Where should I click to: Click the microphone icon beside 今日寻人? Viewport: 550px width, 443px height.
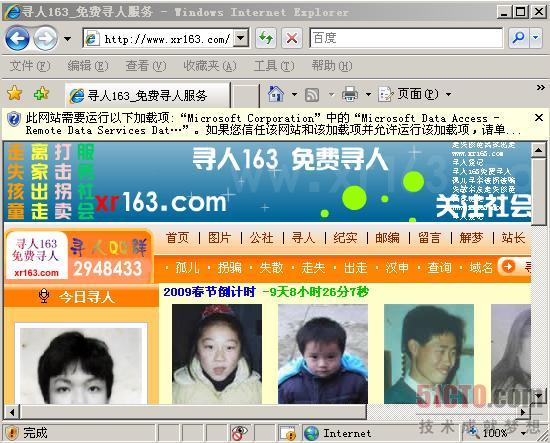(x=44, y=296)
